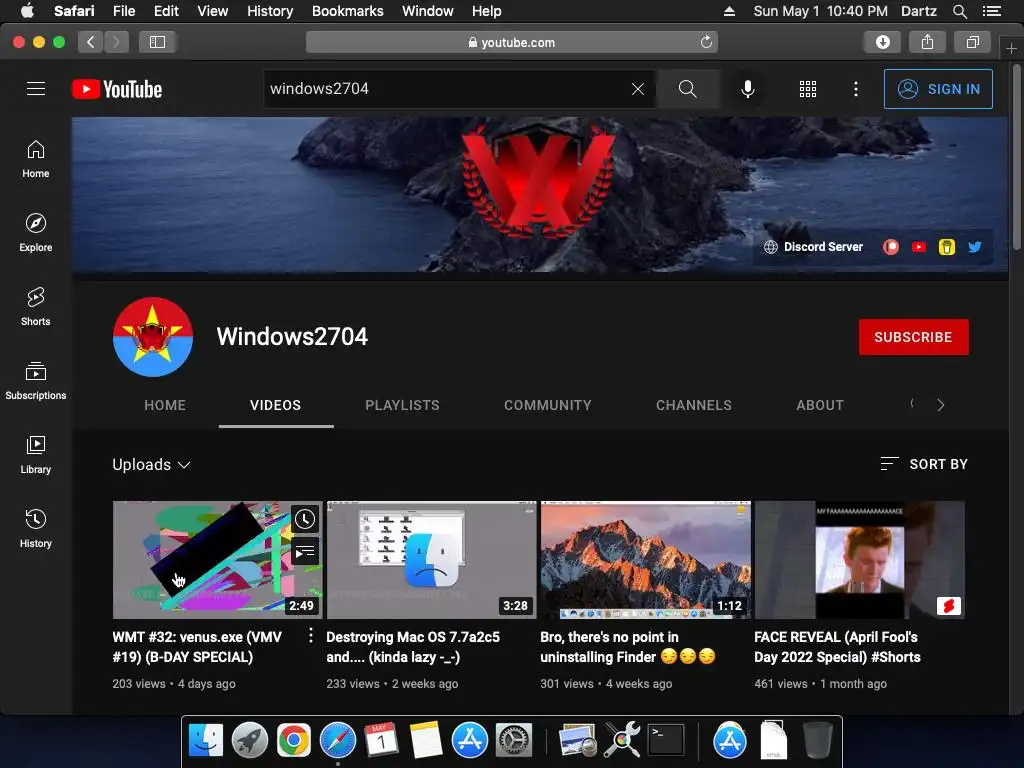The height and width of the screenshot is (768, 1024).
Task: Open 'FACE REVEAL (April Fool's' video title
Action: click(837, 647)
